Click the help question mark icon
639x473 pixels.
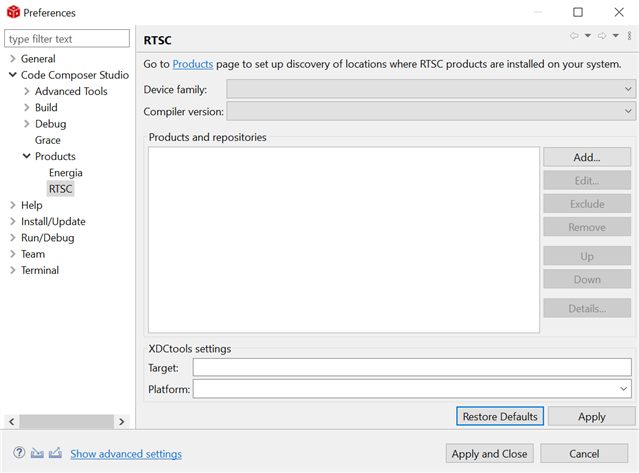click(19, 453)
